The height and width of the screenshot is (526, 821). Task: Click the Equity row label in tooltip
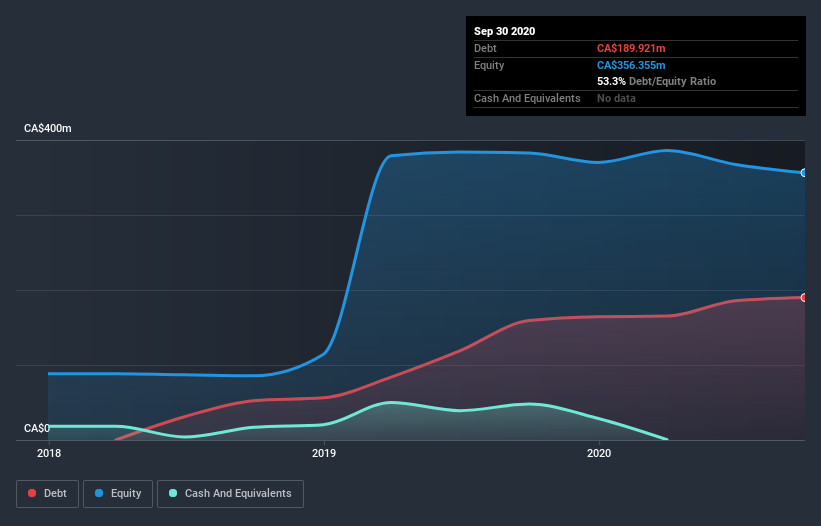(489, 65)
